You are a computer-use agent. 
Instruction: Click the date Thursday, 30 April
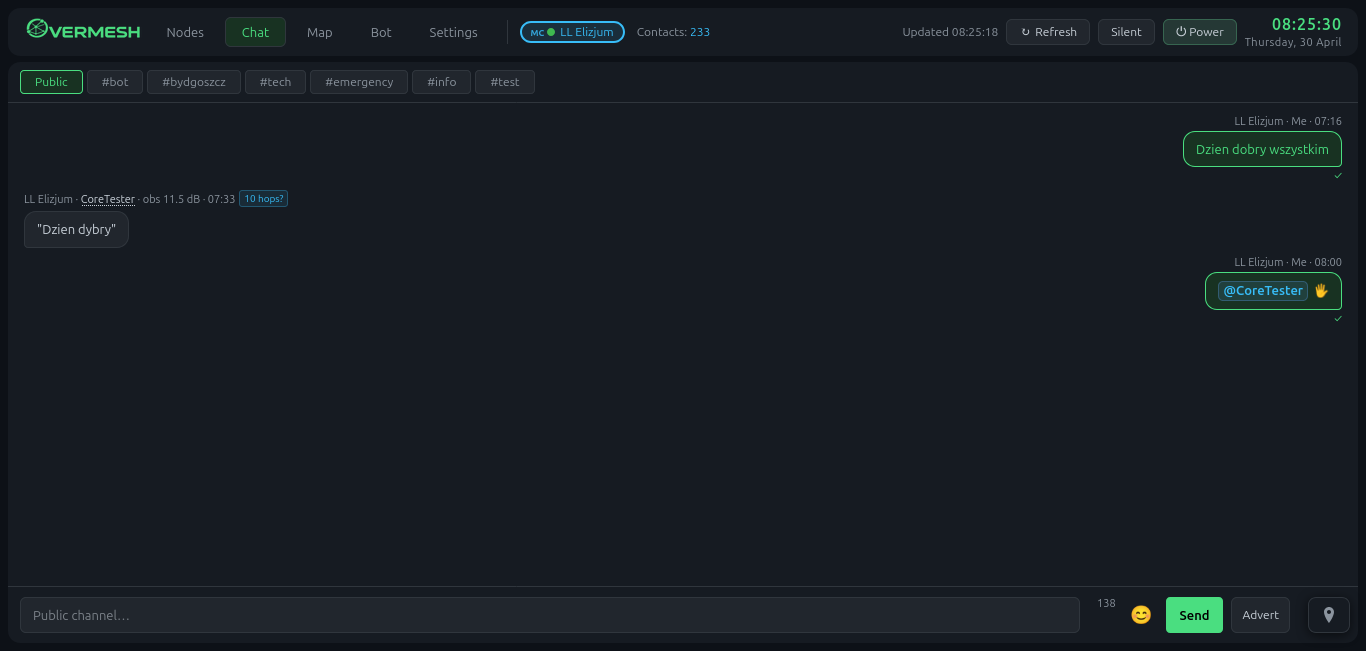[x=1293, y=43]
